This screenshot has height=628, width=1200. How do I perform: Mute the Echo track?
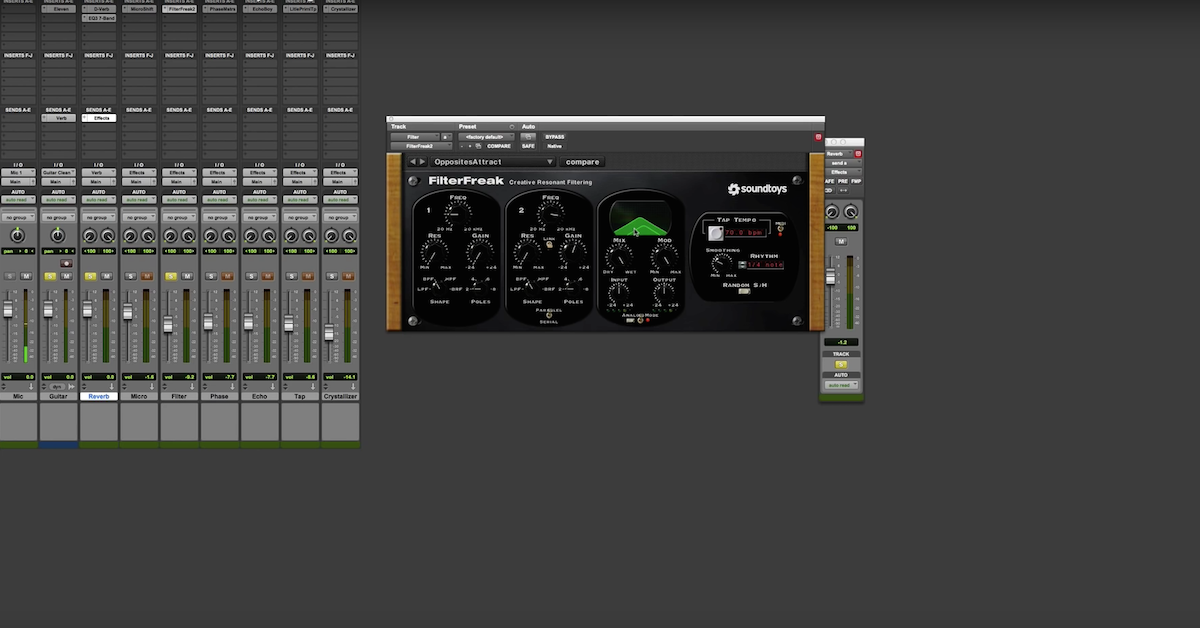(x=266, y=276)
